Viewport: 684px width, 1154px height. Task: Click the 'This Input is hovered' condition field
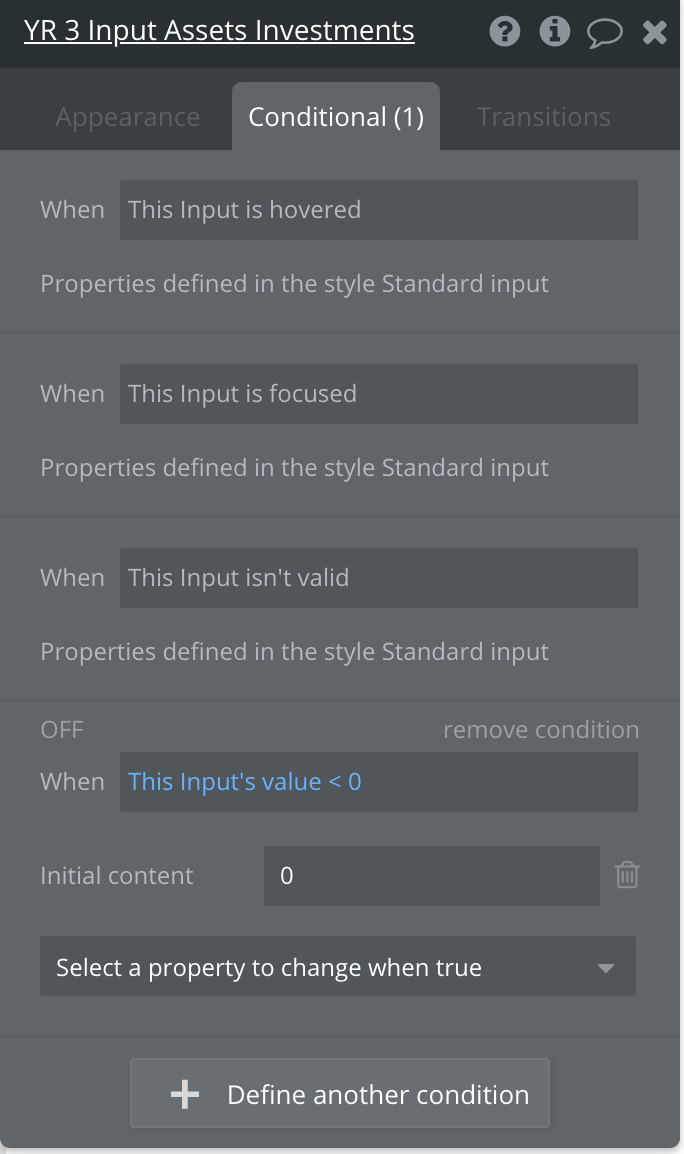click(379, 210)
